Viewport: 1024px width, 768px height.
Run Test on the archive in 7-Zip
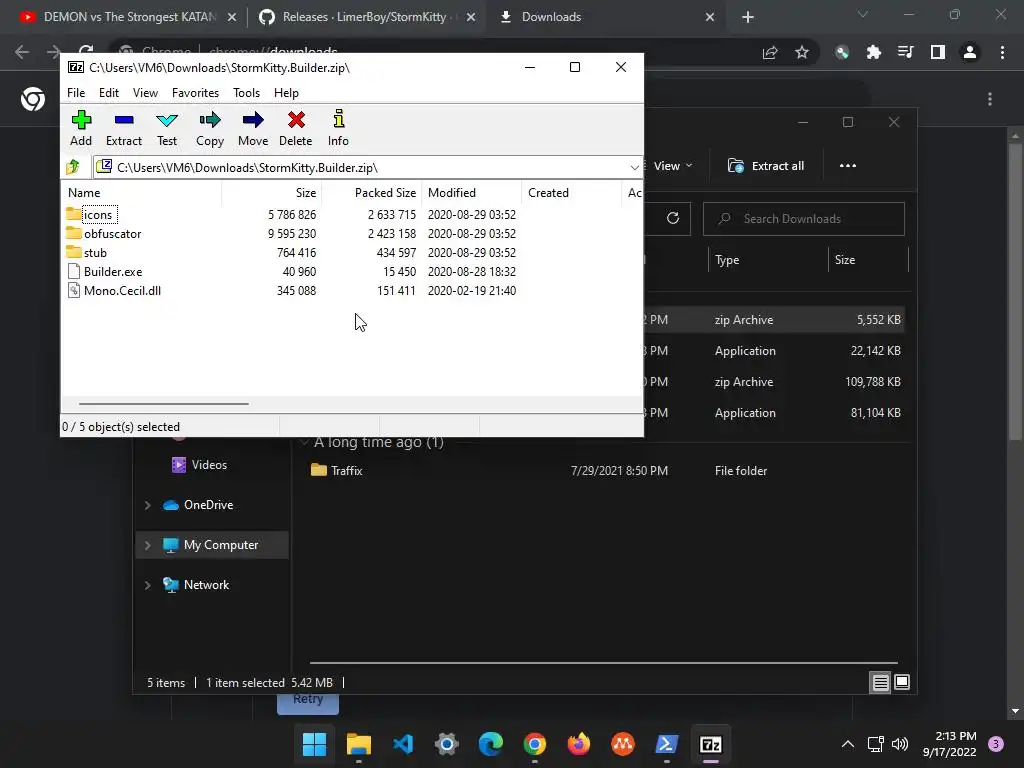(167, 129)
